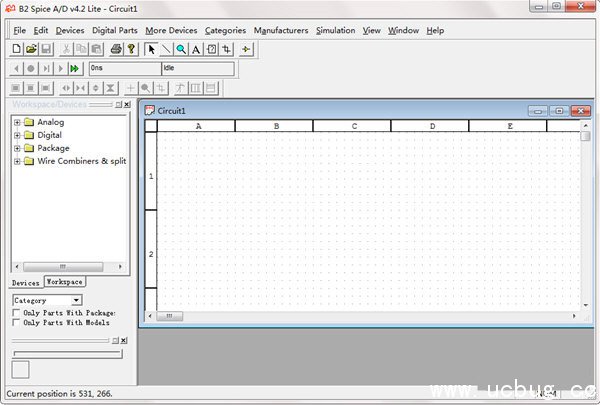Click the Open folder icon
Screen dimensions: 600x405
(x=31, y=49)
